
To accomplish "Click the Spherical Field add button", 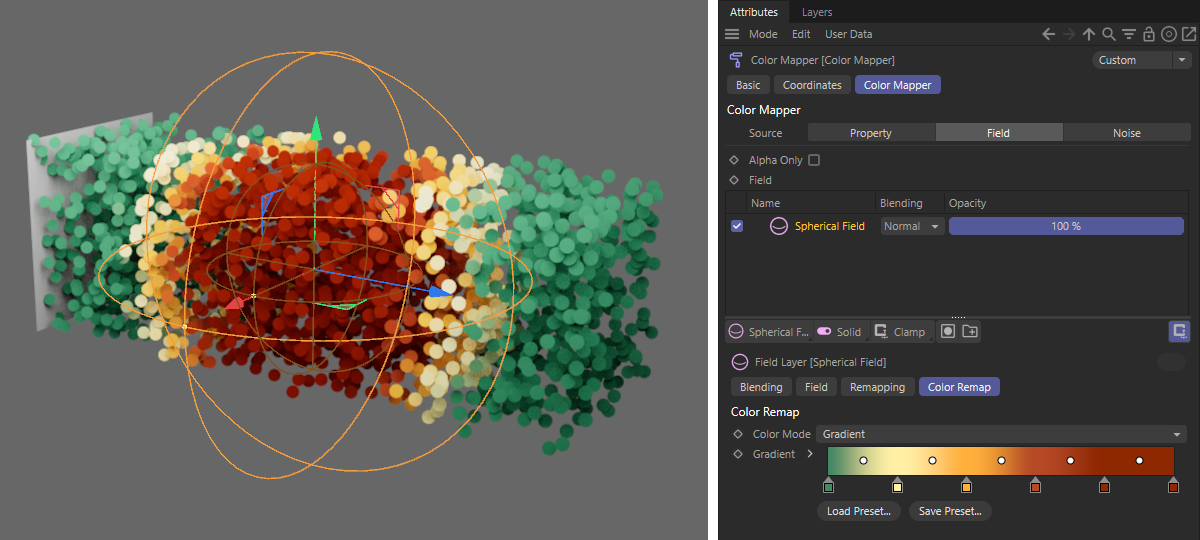I will click(768, 331).
